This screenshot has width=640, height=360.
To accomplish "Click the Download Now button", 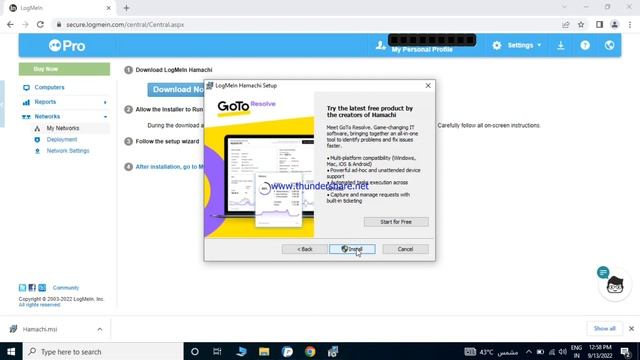I will tap(176, 89).
